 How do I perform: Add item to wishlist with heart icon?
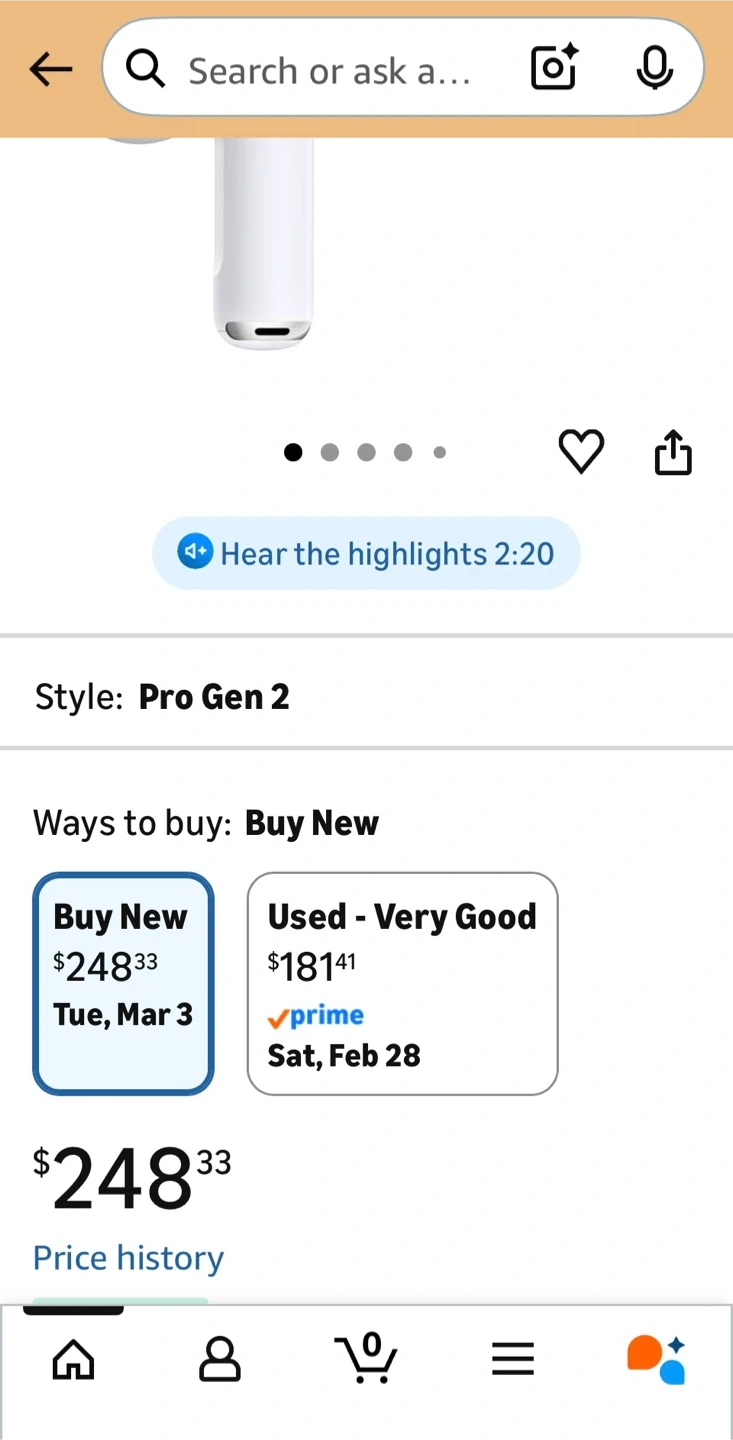click(581, 452)
